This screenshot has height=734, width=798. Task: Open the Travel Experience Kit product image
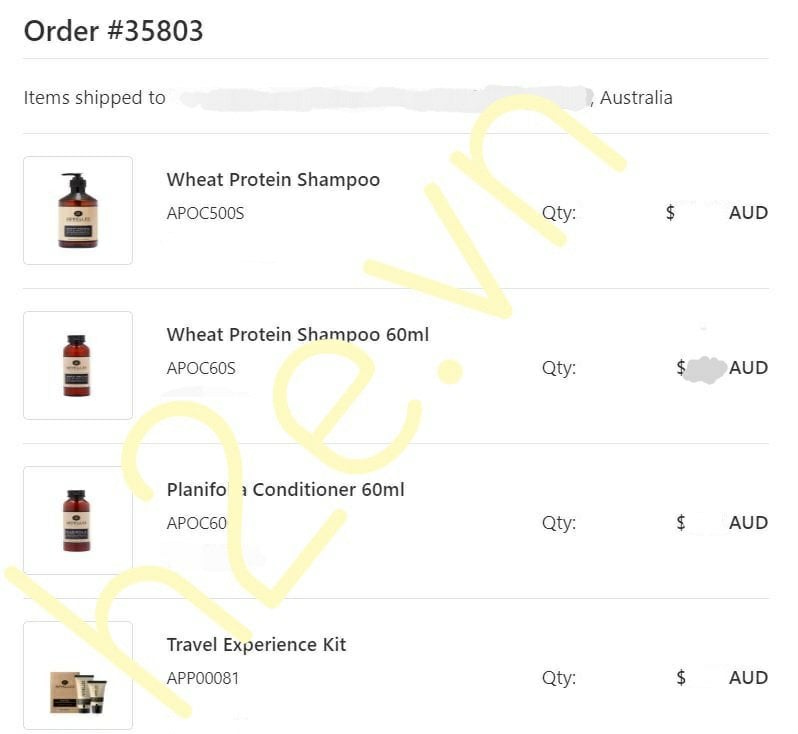pos(78,675)
